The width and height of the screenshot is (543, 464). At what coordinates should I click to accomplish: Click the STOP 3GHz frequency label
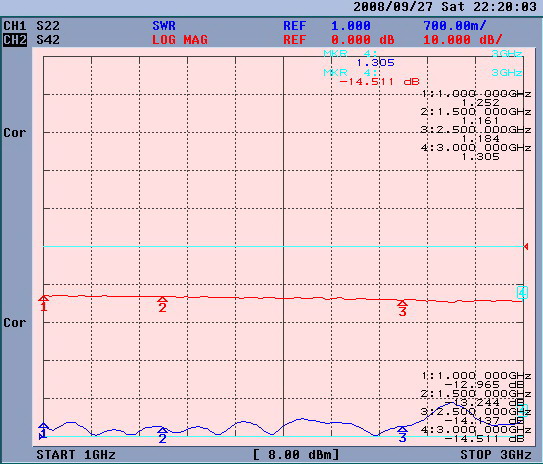click(496, 455)
